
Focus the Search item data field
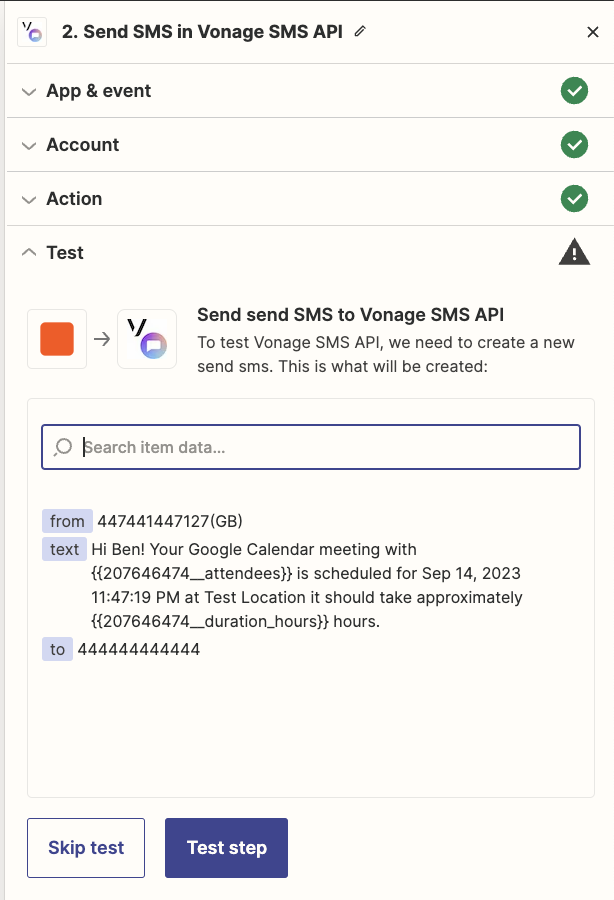coord(311,447)
